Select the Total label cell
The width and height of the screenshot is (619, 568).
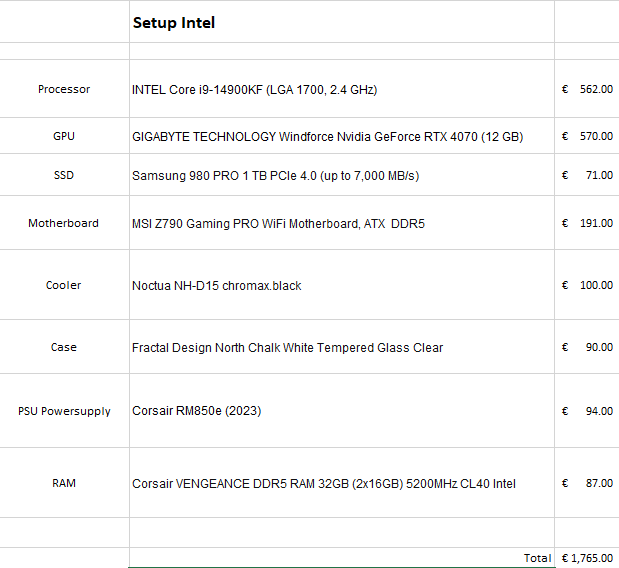pos(342,557)
